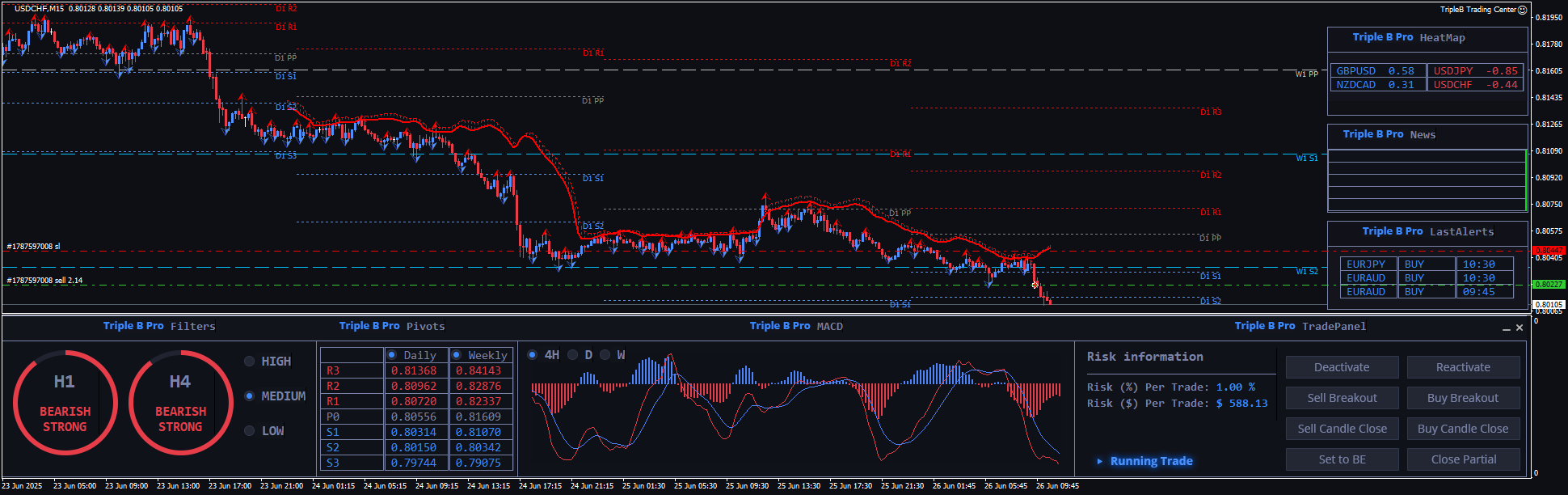This screenshot has width=1568, height=495.
Task: Click the H4 bearish strong trend gauge
Action: tap(180, 403)
